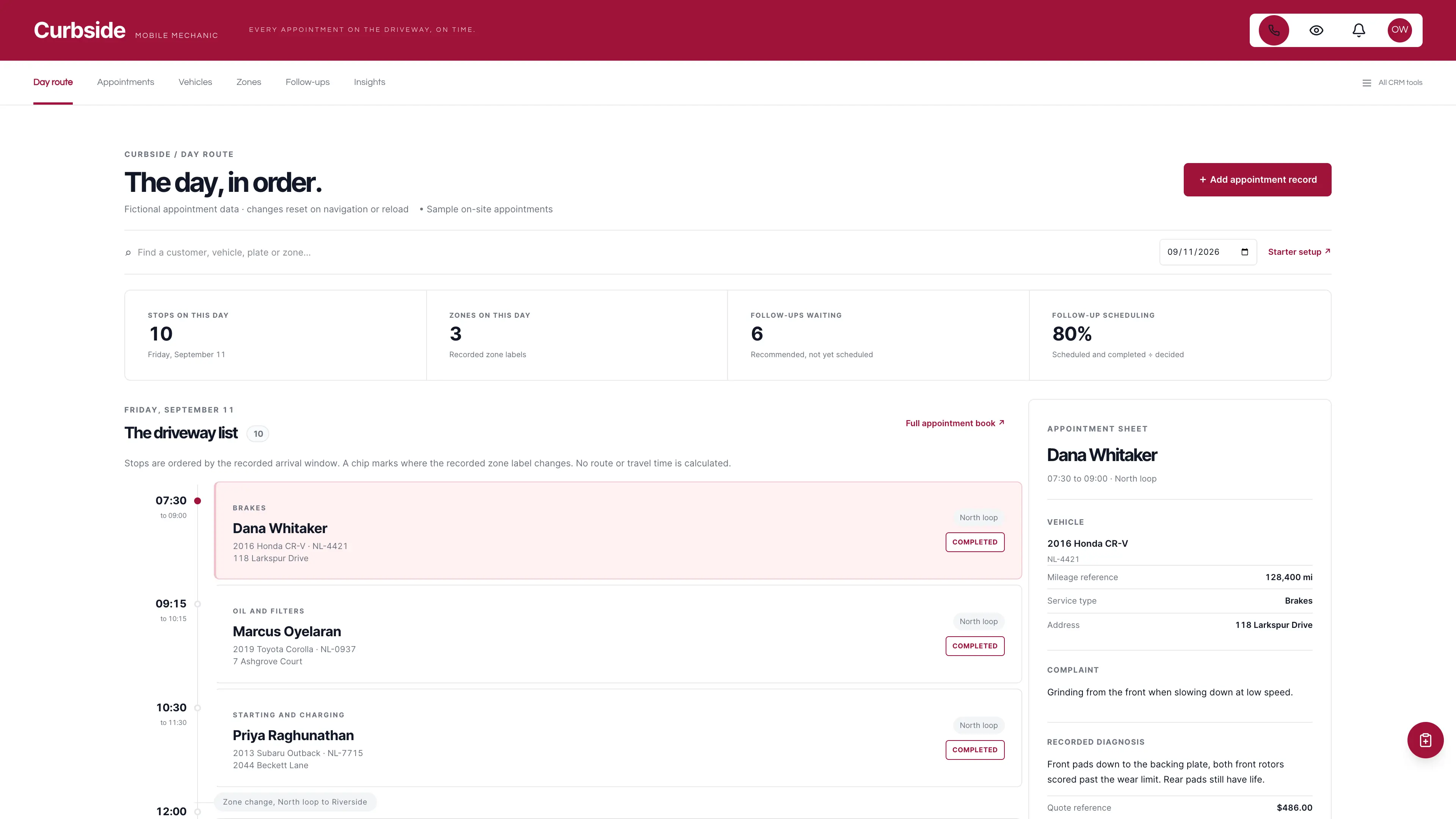Go to the Vehicles tab
This screenshot has width=1456, height=819.
(195, 83)
